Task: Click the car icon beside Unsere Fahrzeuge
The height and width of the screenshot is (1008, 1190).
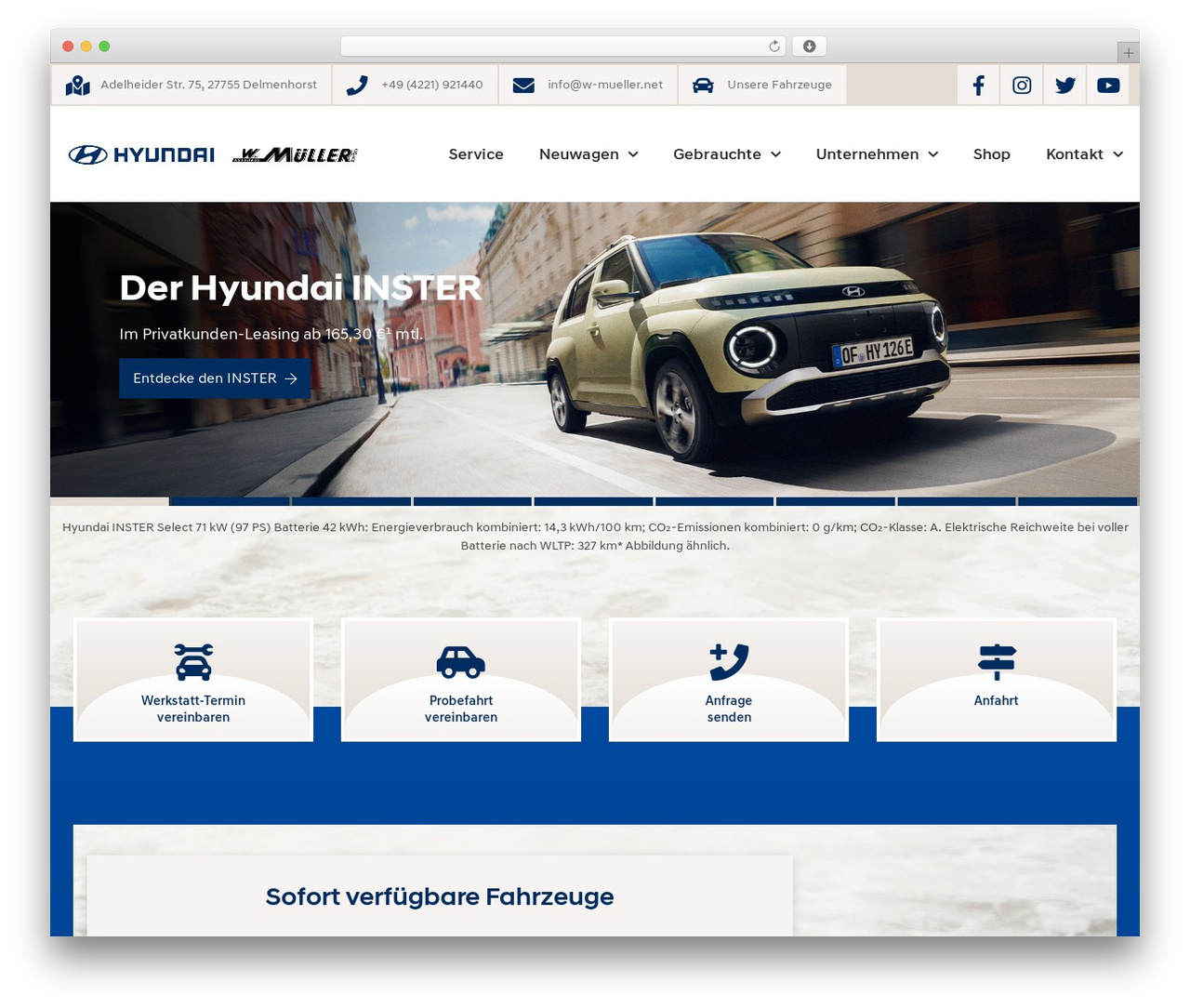Action: pyautogui.click(x=703, y=86)
